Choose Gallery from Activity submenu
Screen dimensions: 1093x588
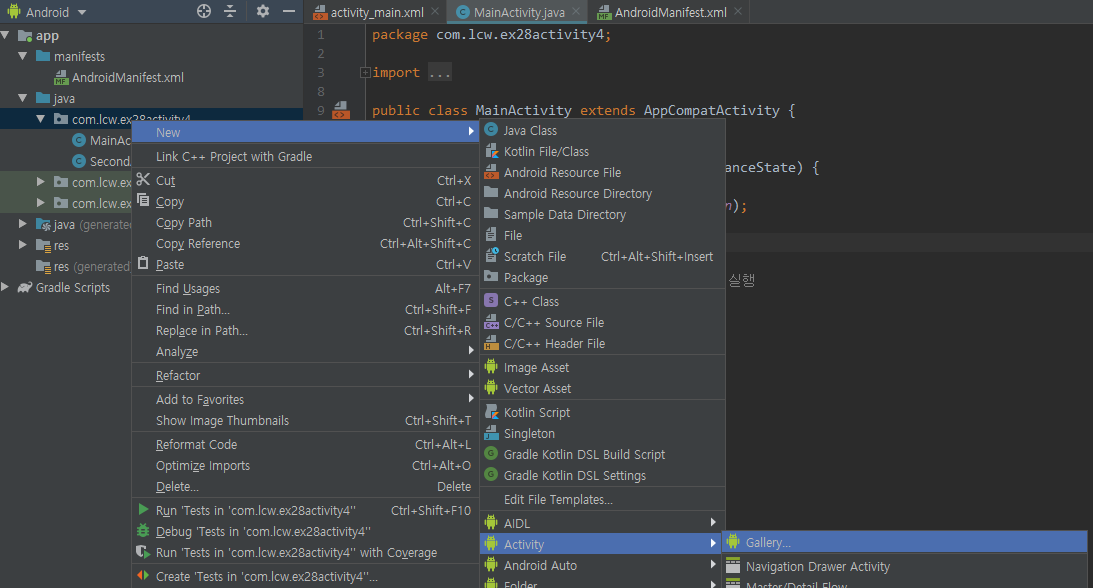click(x=904, y=542)
